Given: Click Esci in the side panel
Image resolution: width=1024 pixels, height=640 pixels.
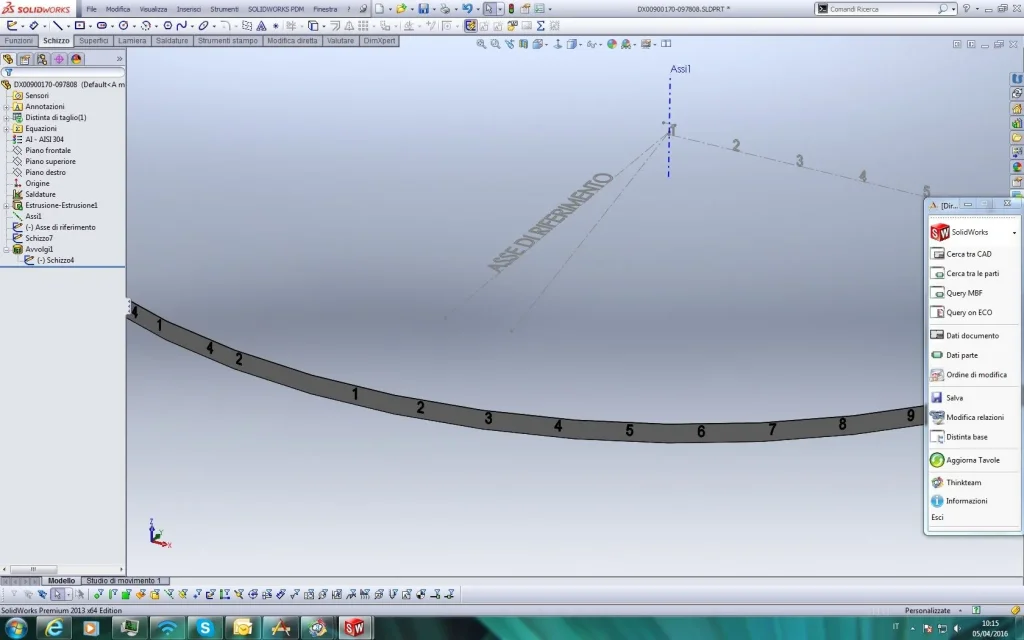Looking at the screenshot, I should (x=937, y=517).
